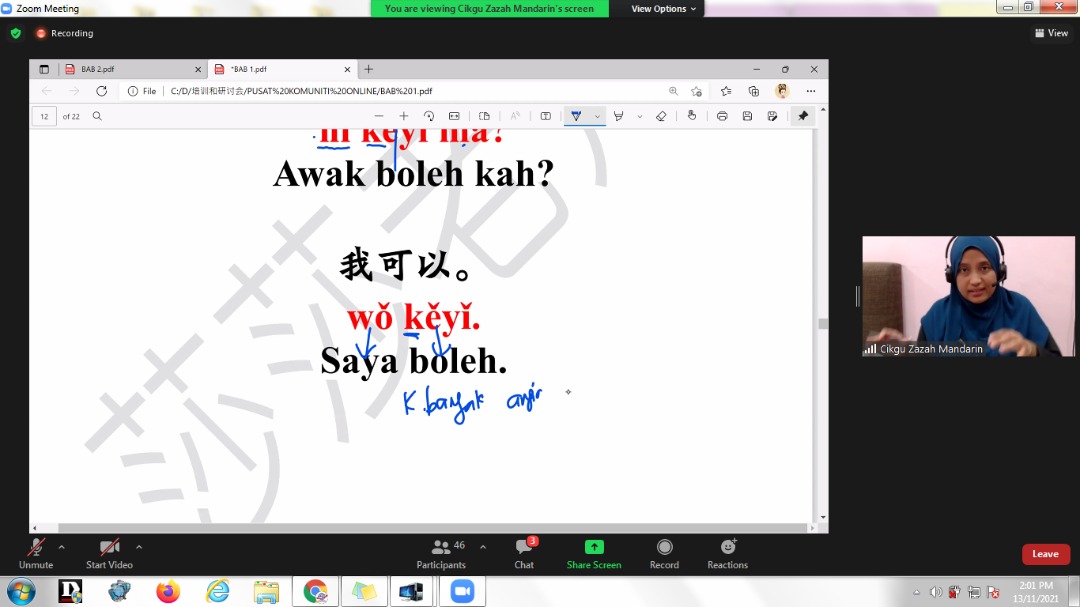Screen dimensions: 1080x607
Task: Leave the Zoom meeting
Action: click(x=1045, y=554)
